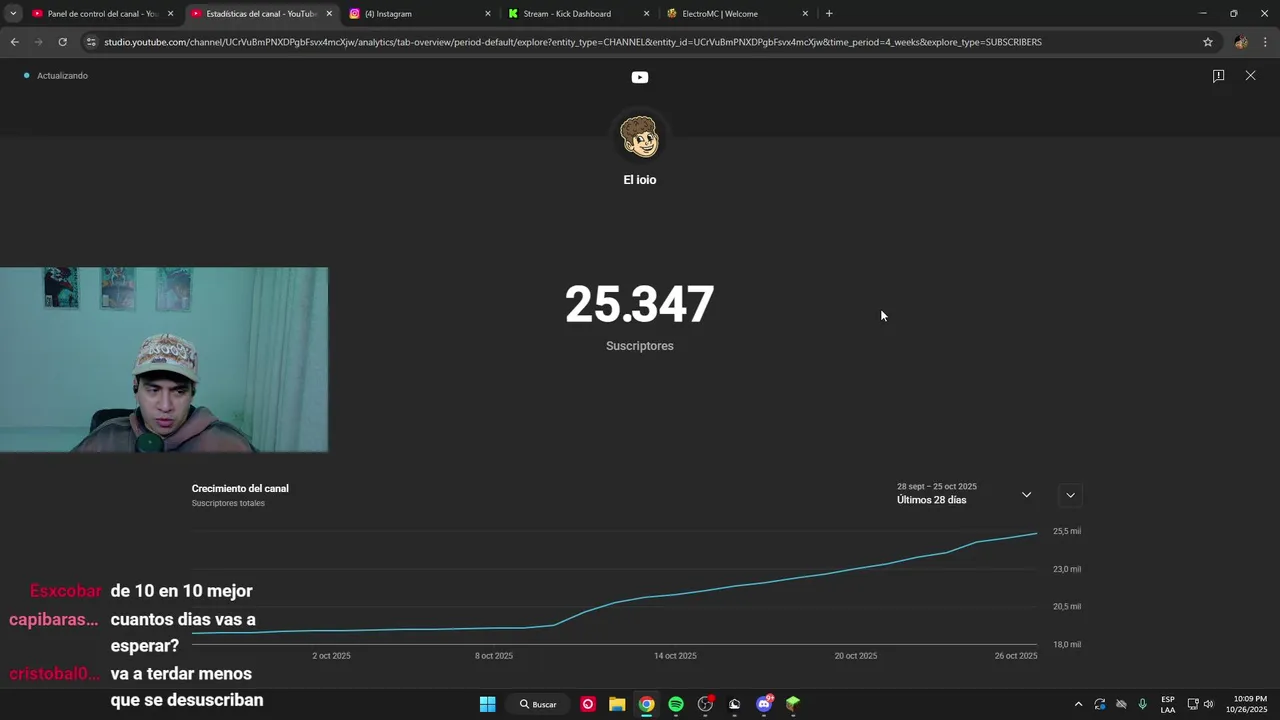Open the ESP LAA language switcher
Viewport: 1280px width, 720px height.
click(x=1168, y=704)
